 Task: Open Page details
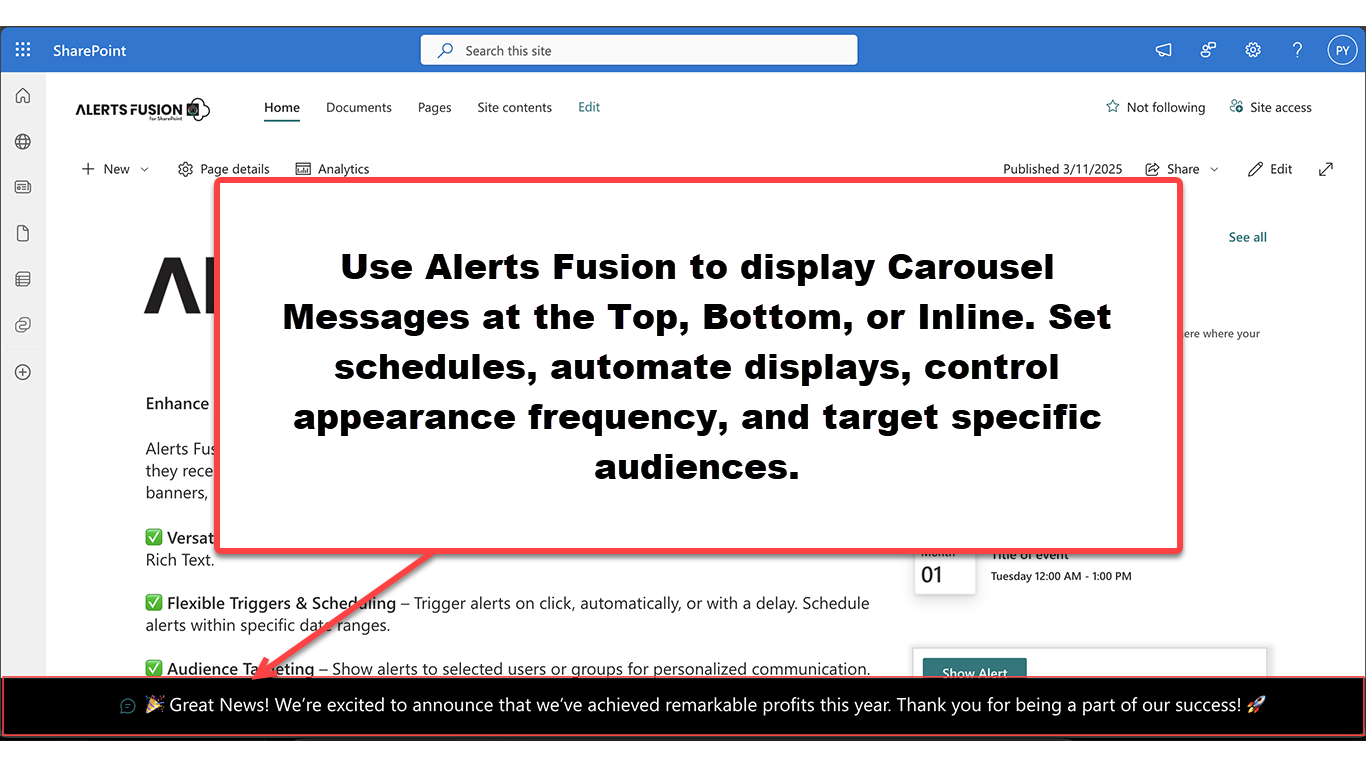223,169
